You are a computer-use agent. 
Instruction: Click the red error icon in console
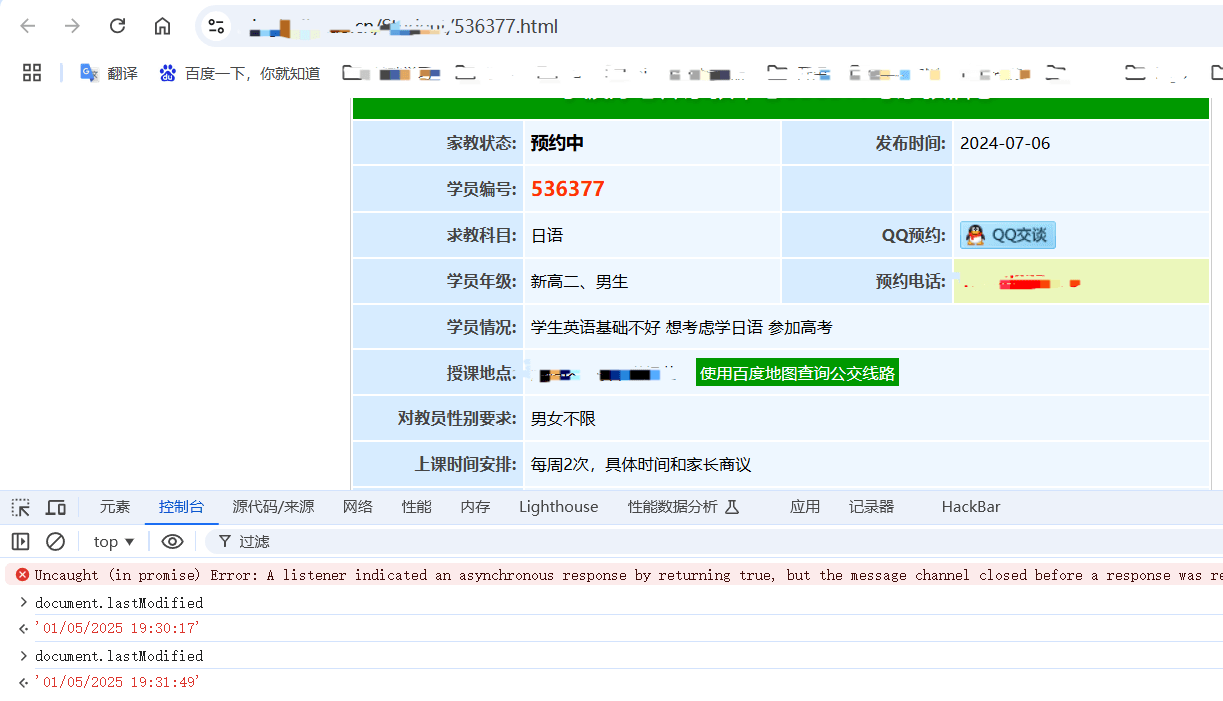click(22, 575)
